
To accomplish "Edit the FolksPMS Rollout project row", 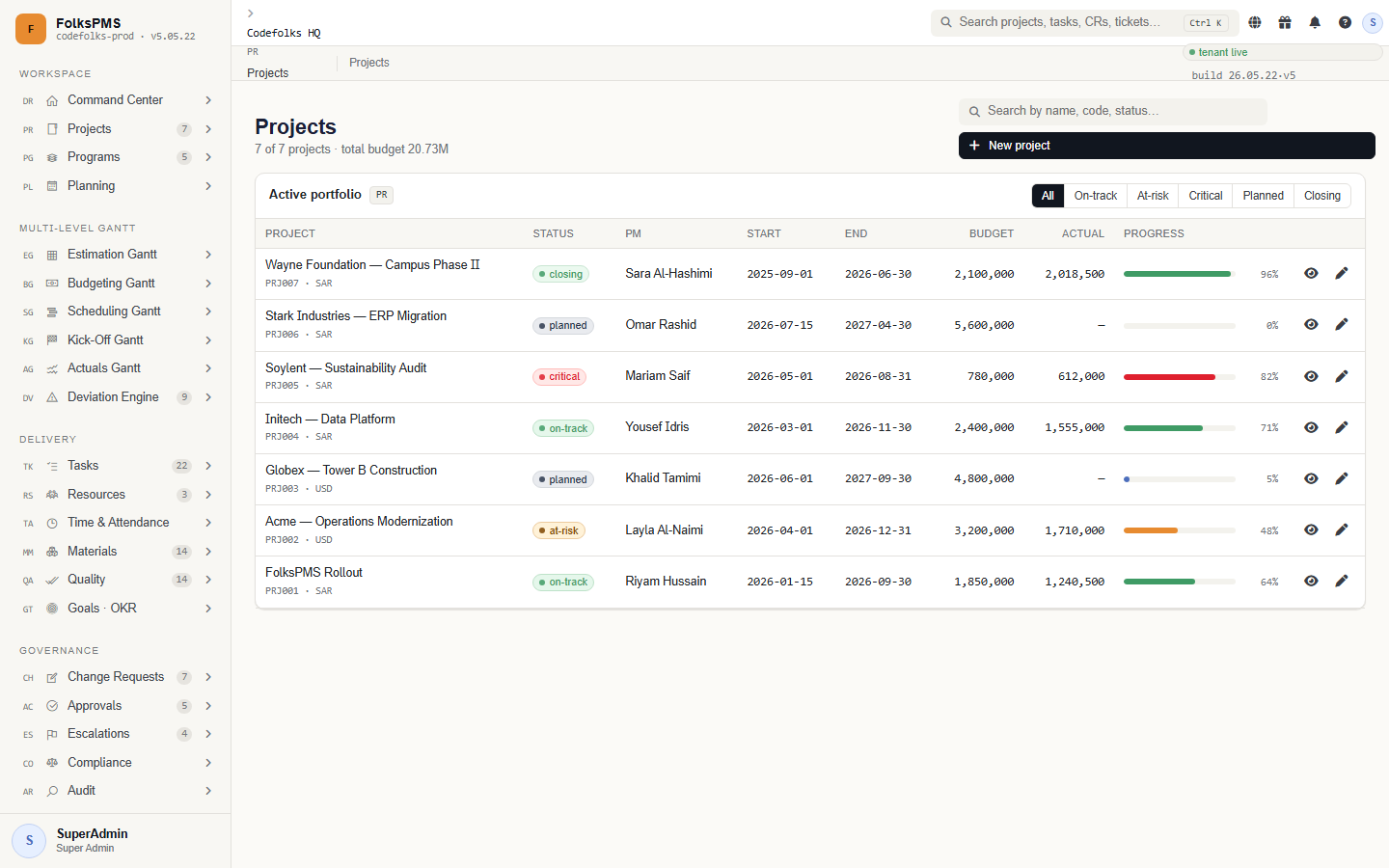I will point(1342,581).
